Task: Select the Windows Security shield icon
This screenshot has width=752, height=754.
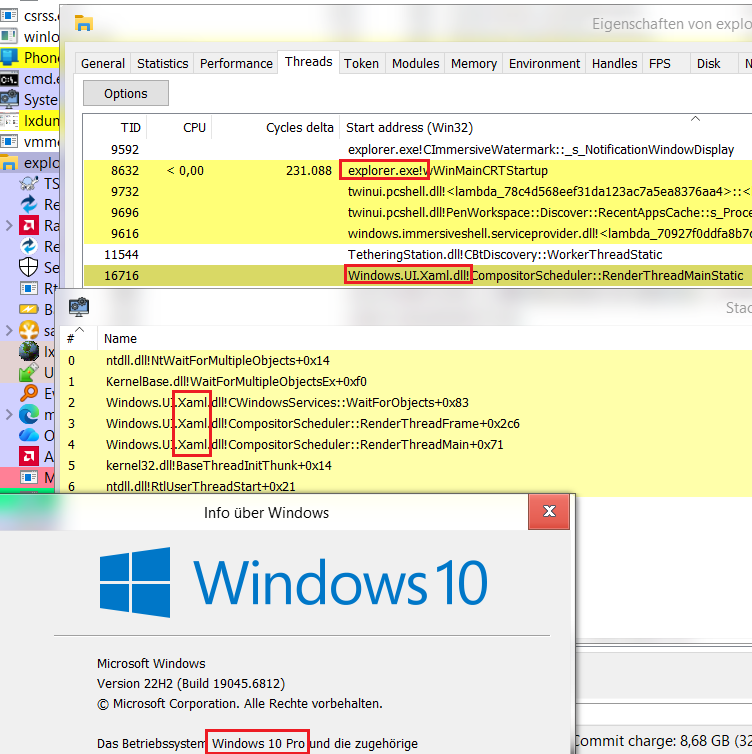Action: coord(28,267)
